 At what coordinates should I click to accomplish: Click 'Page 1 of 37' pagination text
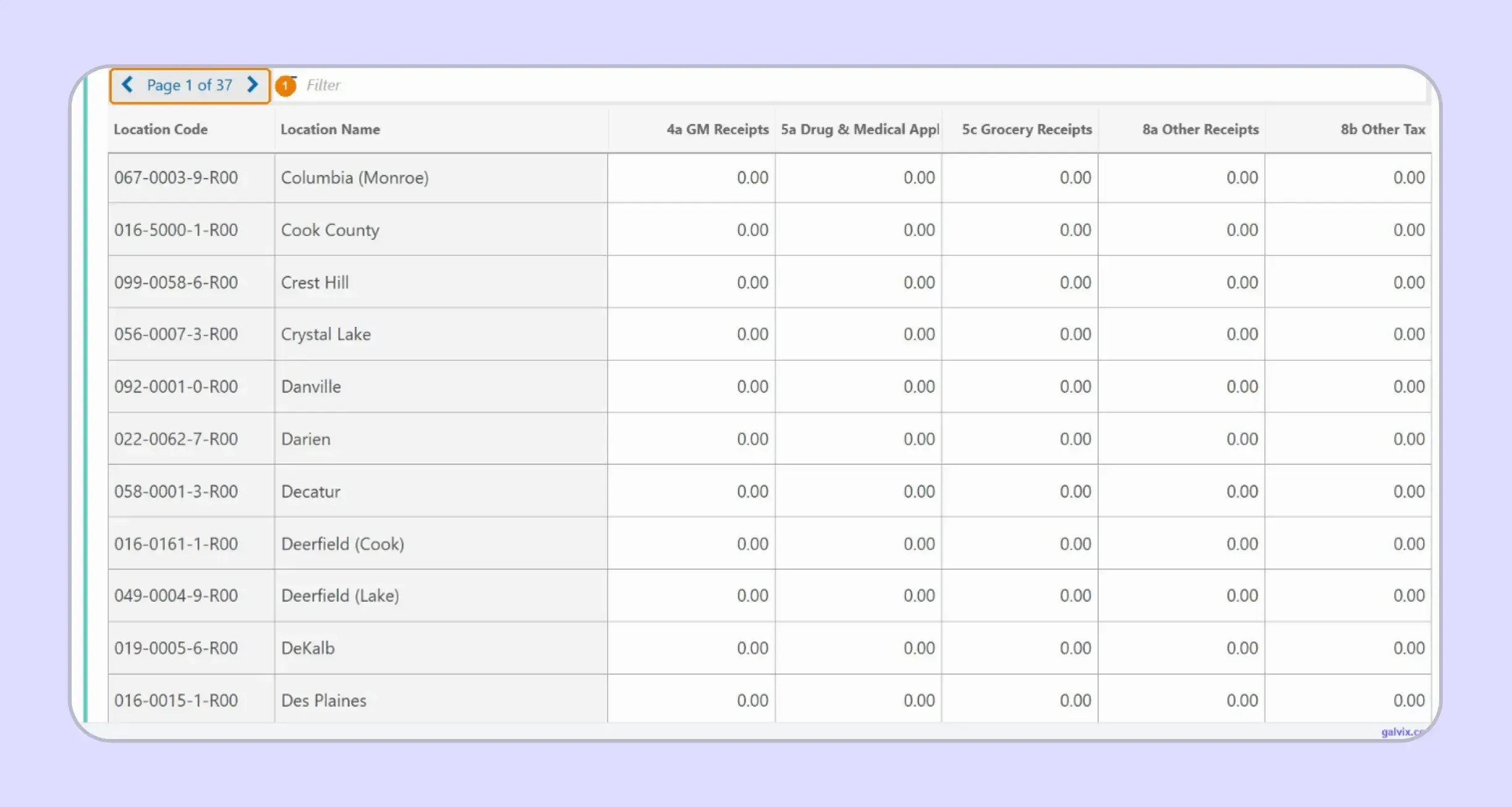[x=190, y=85]
